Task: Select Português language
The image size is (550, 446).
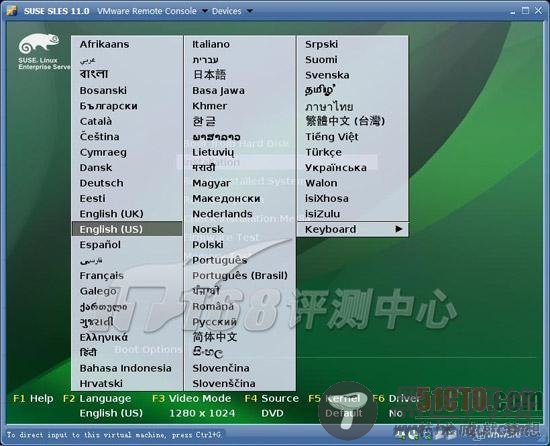Action: point(220,261)
